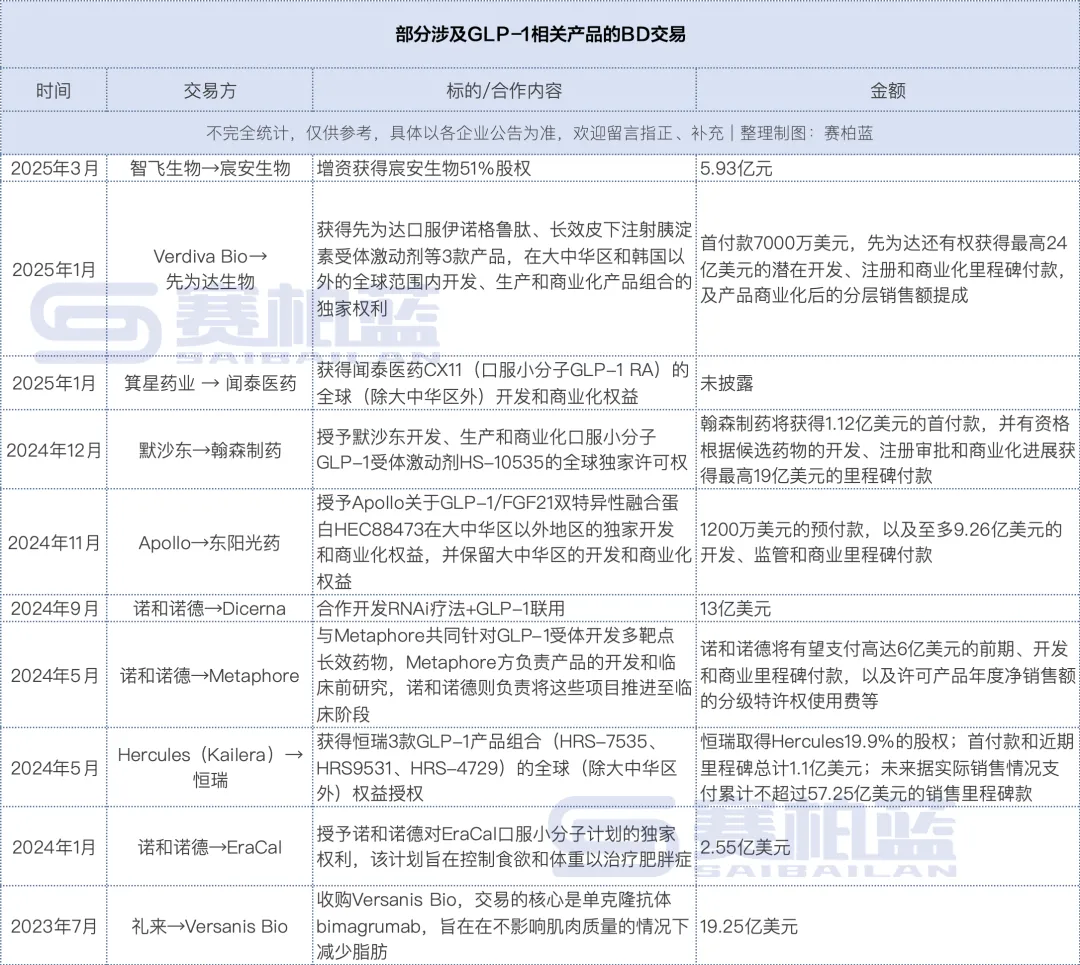The height and width of the screenshot is (965, 1080).
Task: Click the 礼来→Versanis Bio cell
Action: 210,926
